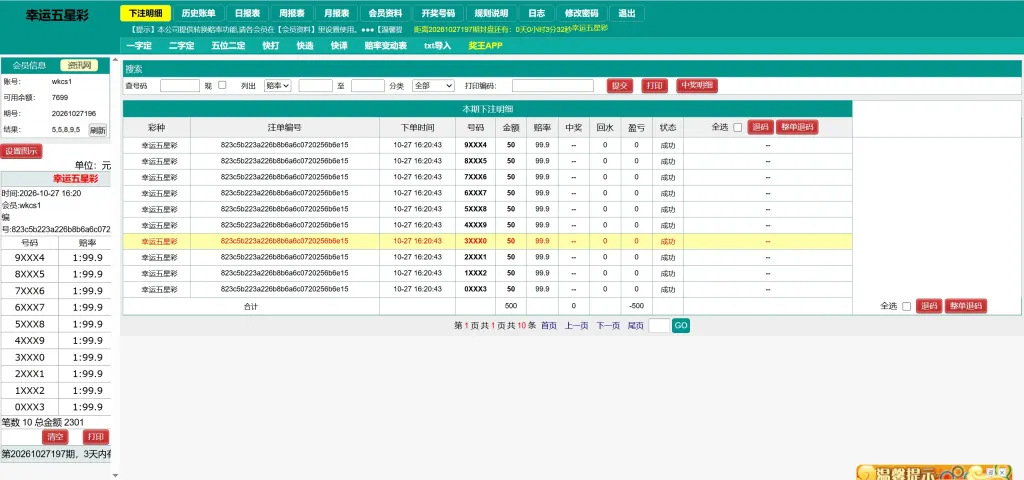The height and width of the screenshot is (480, 1024).
Task: Go to 下一页 next page
Action: click(608, 326)
